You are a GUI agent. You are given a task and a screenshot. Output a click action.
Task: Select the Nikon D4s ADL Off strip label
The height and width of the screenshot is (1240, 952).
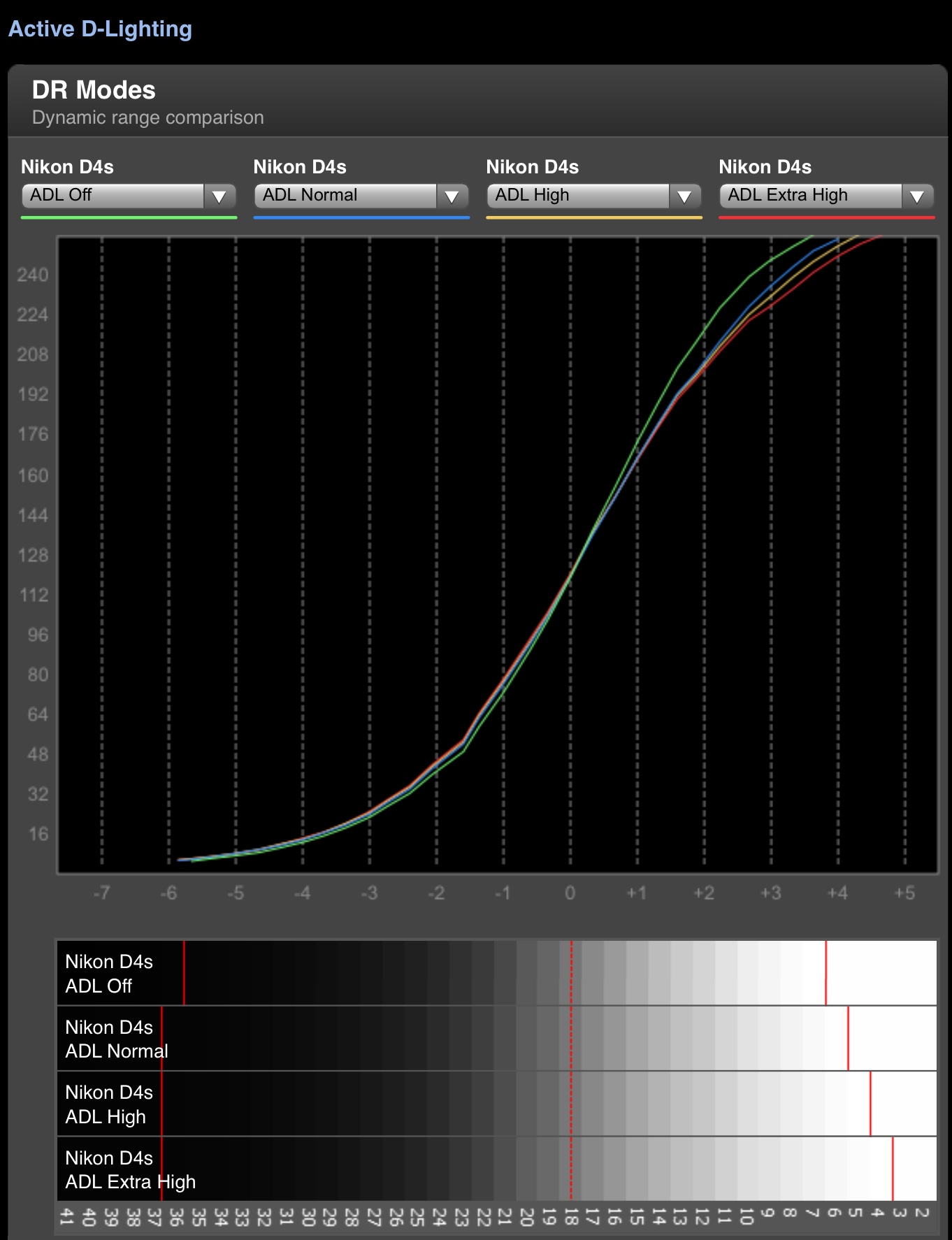pos(108,974)
